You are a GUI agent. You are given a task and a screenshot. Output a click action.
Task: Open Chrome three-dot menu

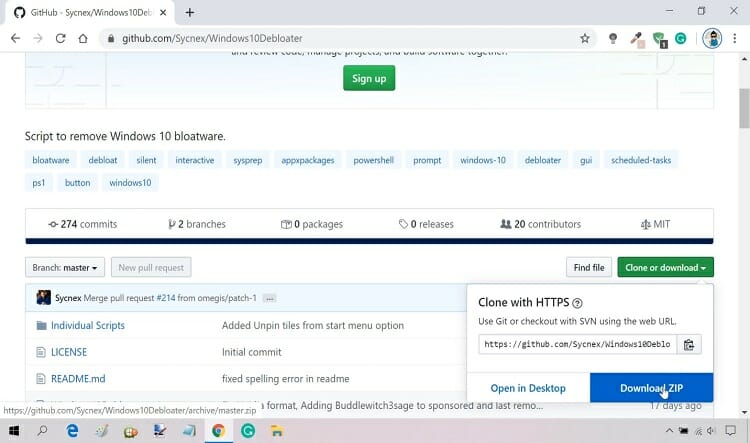[735, 38]
